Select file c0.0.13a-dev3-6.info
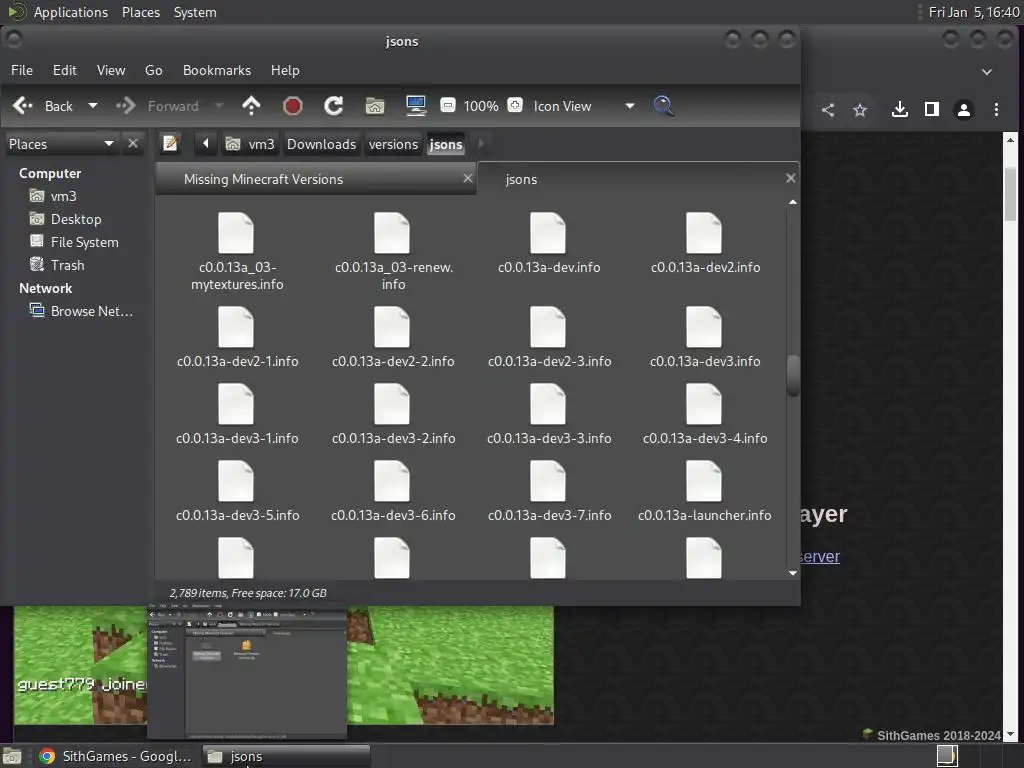 [392, 491]
